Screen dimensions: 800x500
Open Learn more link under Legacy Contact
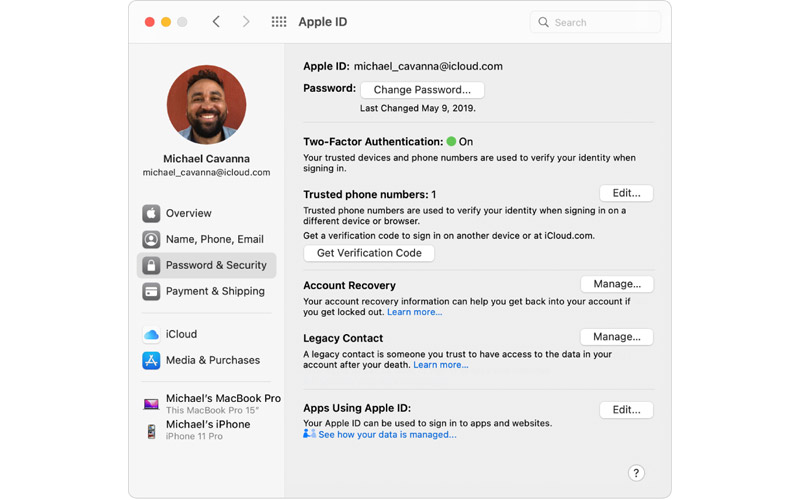(441, 365)
